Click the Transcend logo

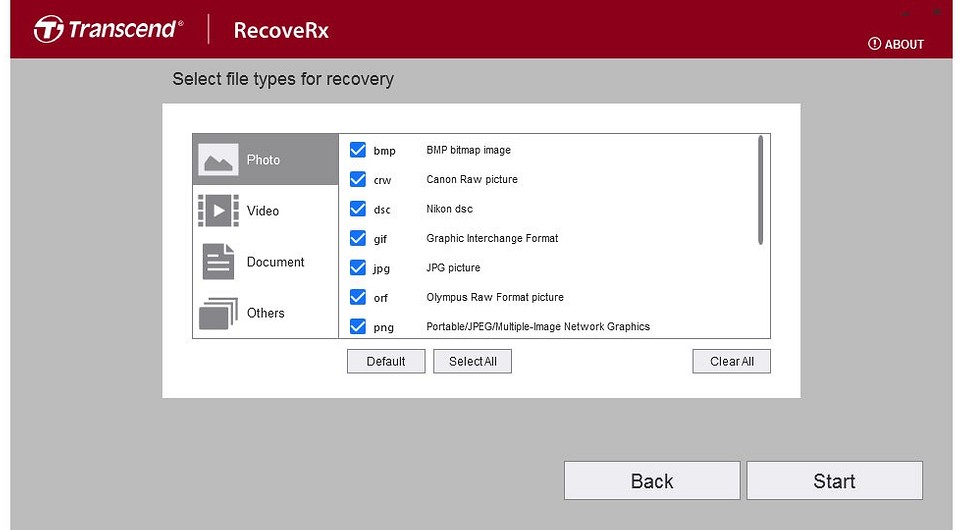tap(108, 29)
